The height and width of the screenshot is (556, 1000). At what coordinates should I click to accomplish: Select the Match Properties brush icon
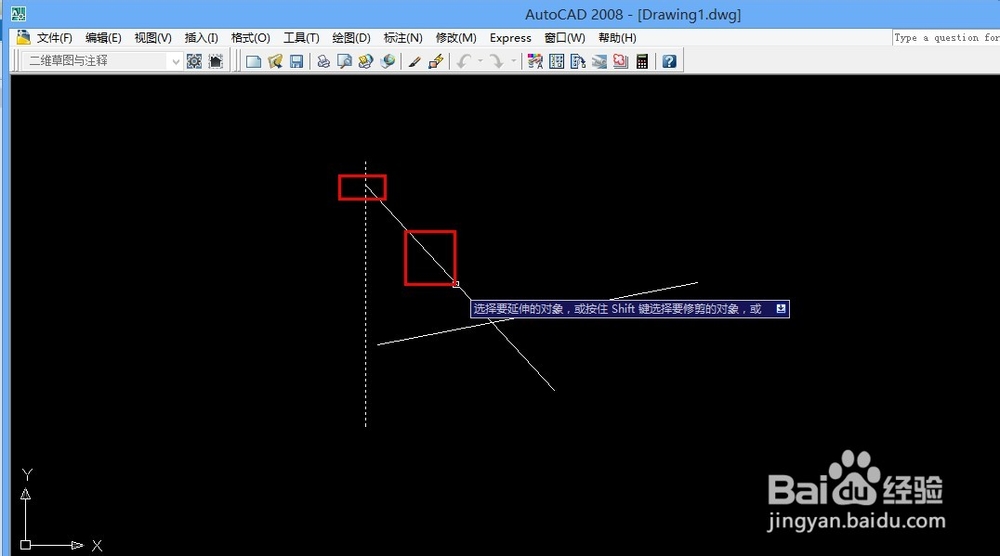415,61
